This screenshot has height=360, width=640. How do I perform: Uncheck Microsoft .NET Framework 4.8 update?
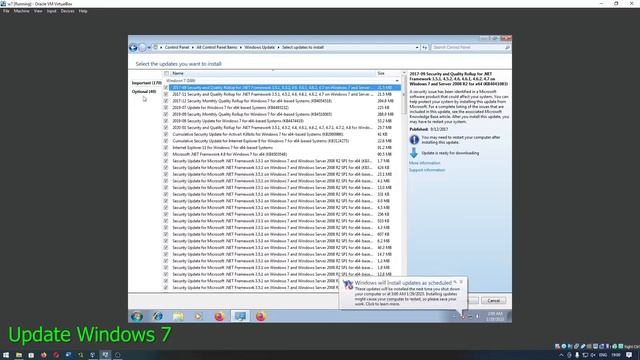pos(166,154)
